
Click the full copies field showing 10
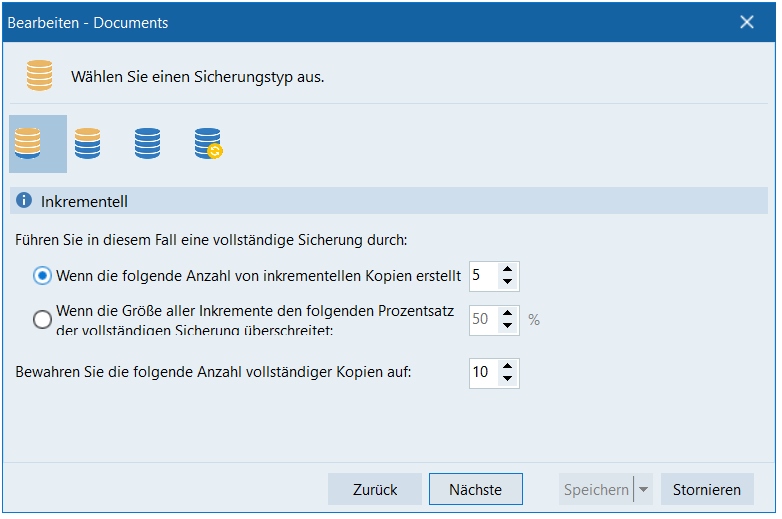(482, 373)
